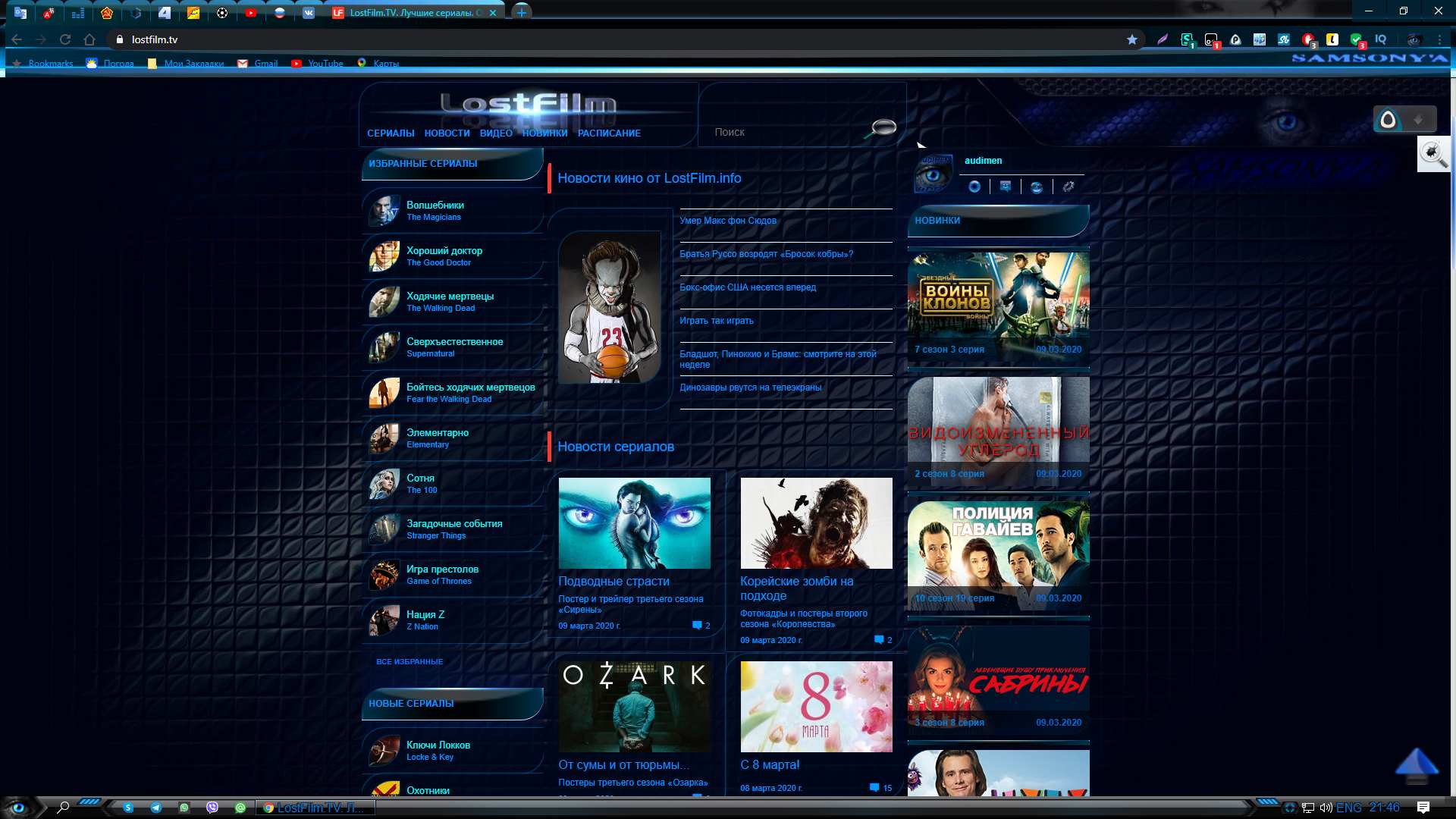Open the Подводные страсти poster thumbnail
This screenshot has width=1456, height=819.
click(634, 522)
